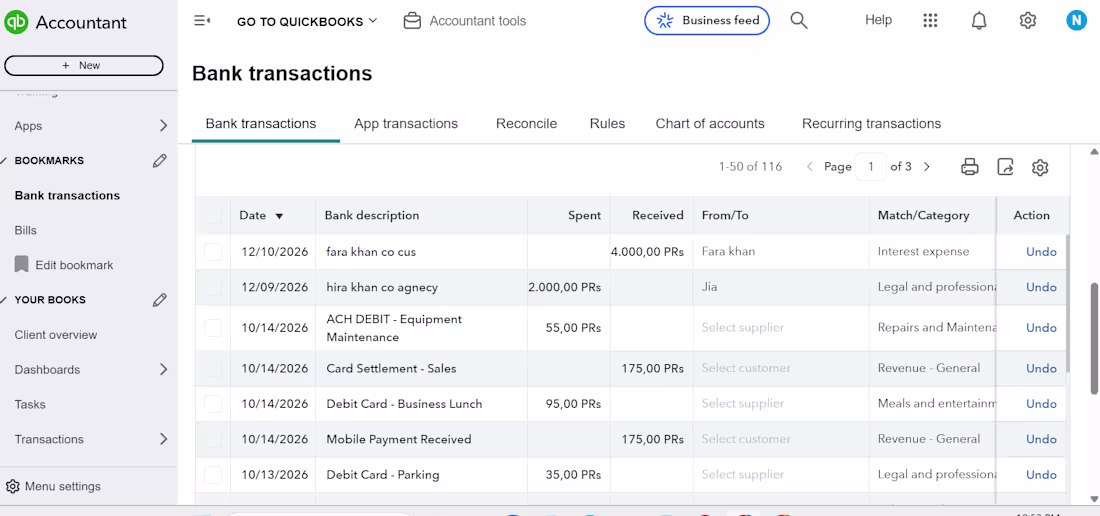
Task: Switch to Recurring transactions tab
Action: [x=871, y=124]
